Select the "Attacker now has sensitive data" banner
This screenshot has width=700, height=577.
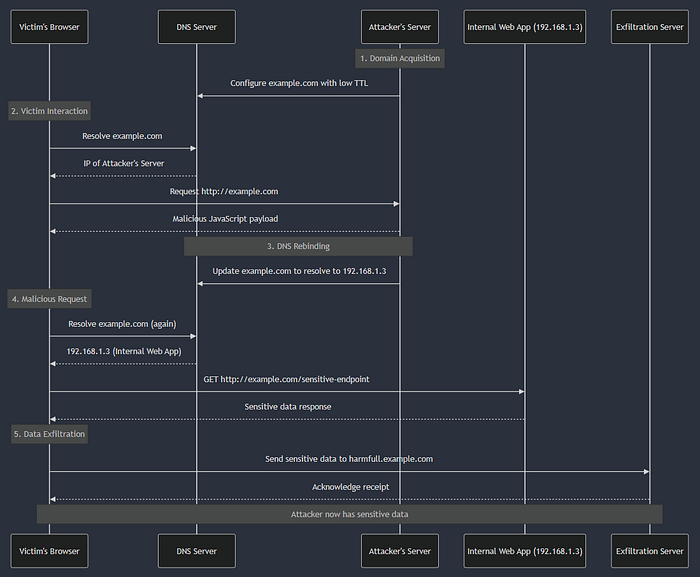pyautogui.click(x=349, y=514)
